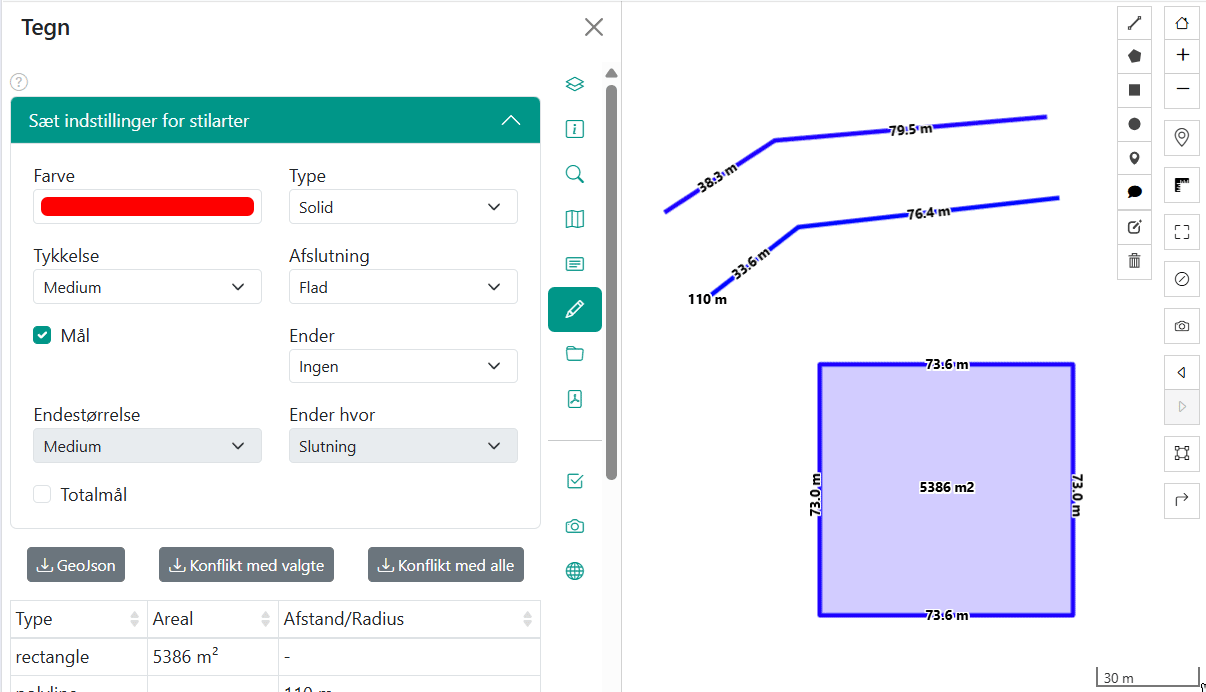Image resolution: width=1206 pixels, height=692 pixels.
Task: Enable the Totalmål checkbox
Action: [42, 494]
